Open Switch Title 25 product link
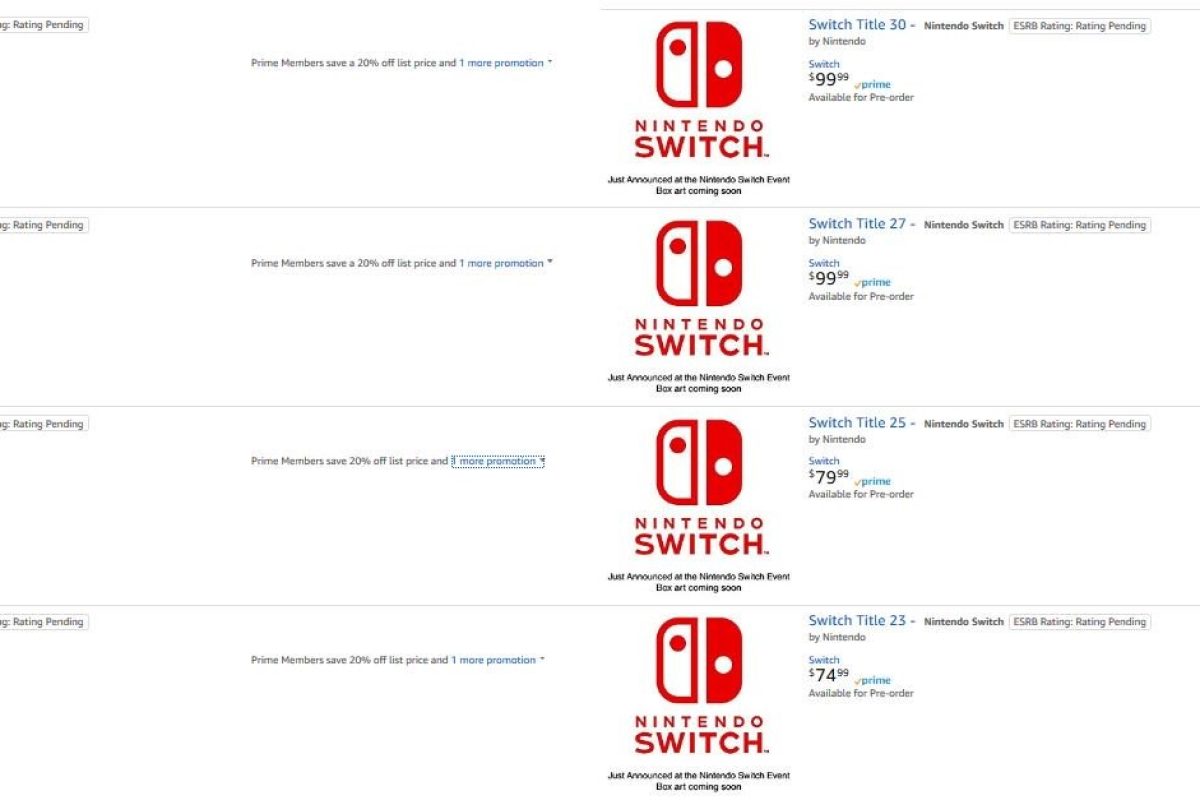 point(861,423)
